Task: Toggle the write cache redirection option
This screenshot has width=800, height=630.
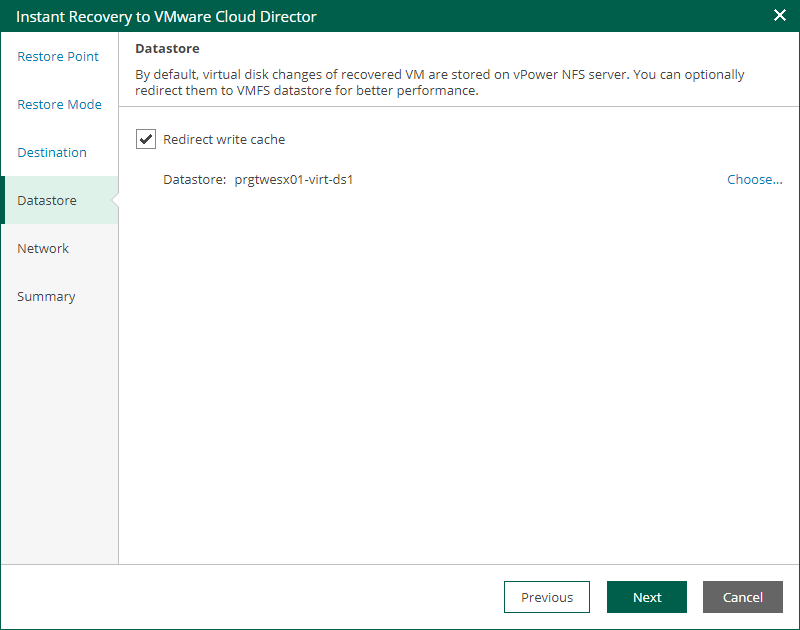Action: coord(145,139)
